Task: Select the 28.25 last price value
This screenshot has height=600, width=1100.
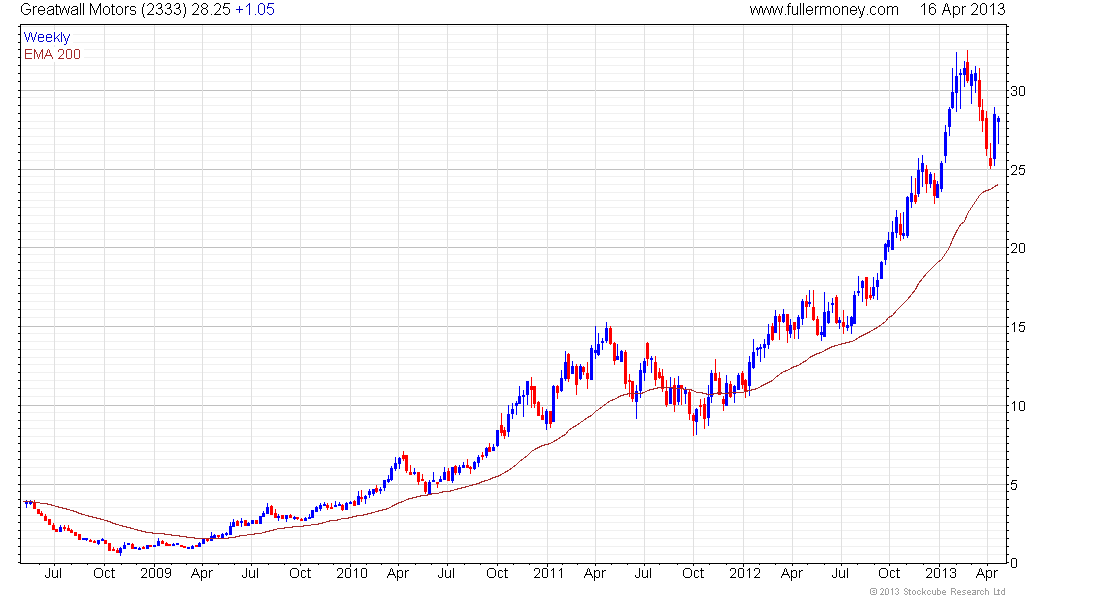Action: pyautogui.click(x=212, y=10)
